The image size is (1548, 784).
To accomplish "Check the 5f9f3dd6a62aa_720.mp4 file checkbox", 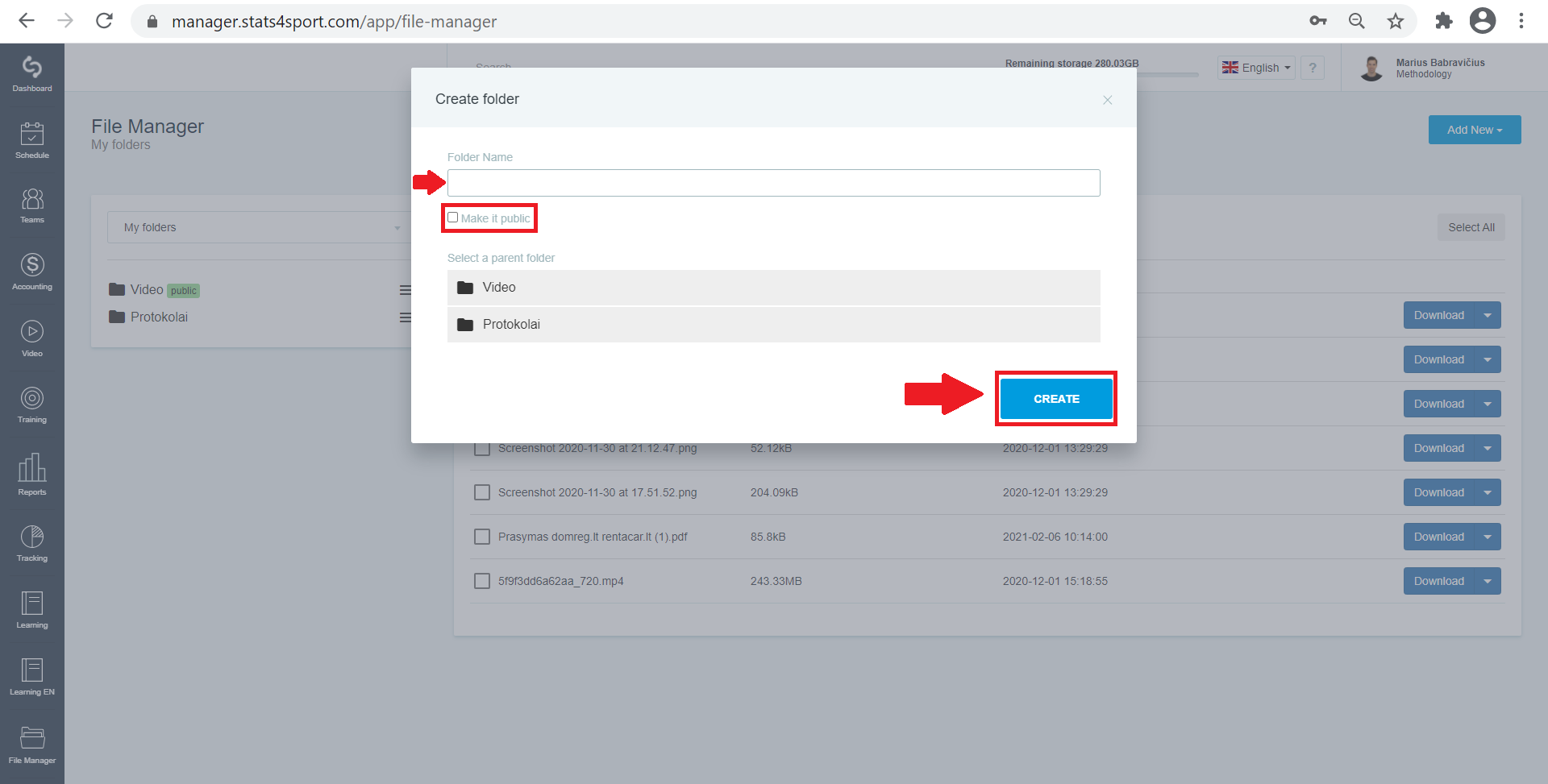I will (482, 581).
